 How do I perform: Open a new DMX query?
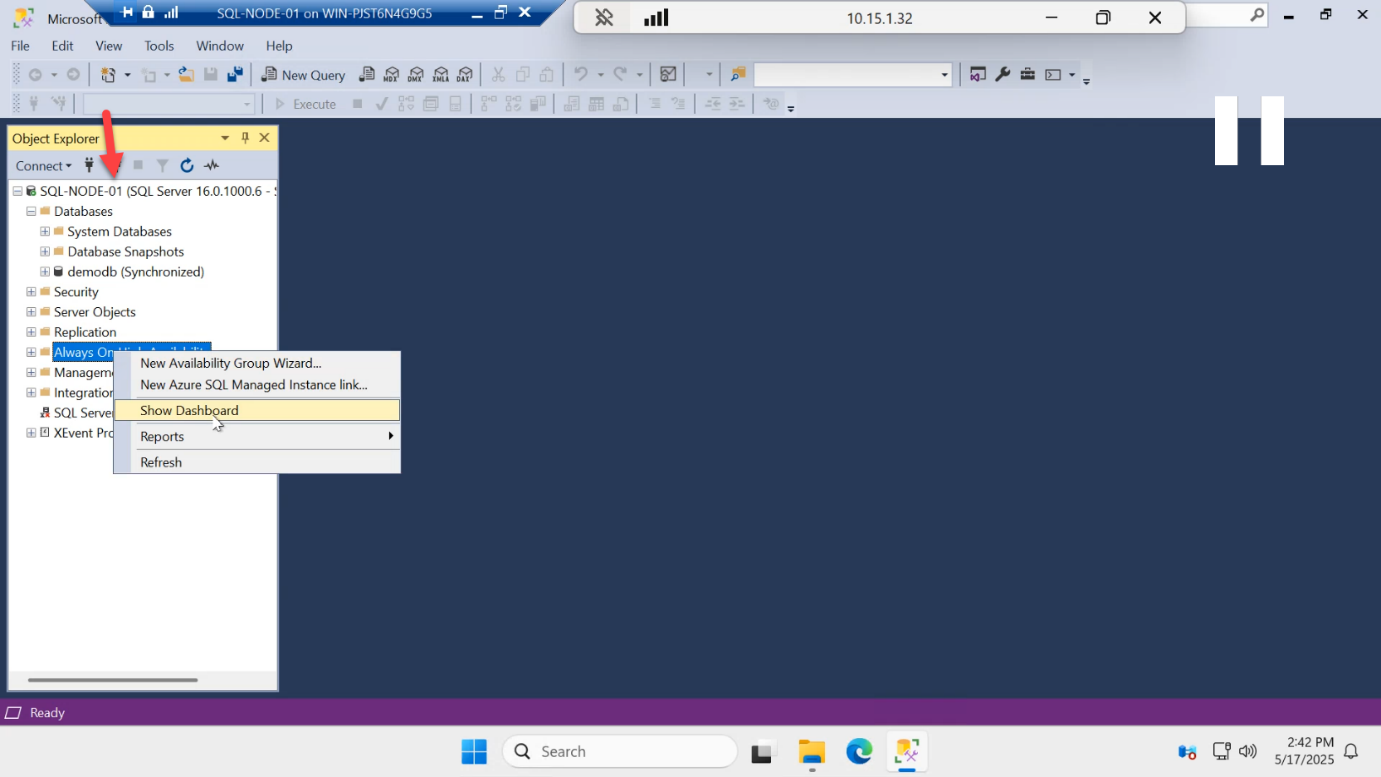[x=416, y=75]
